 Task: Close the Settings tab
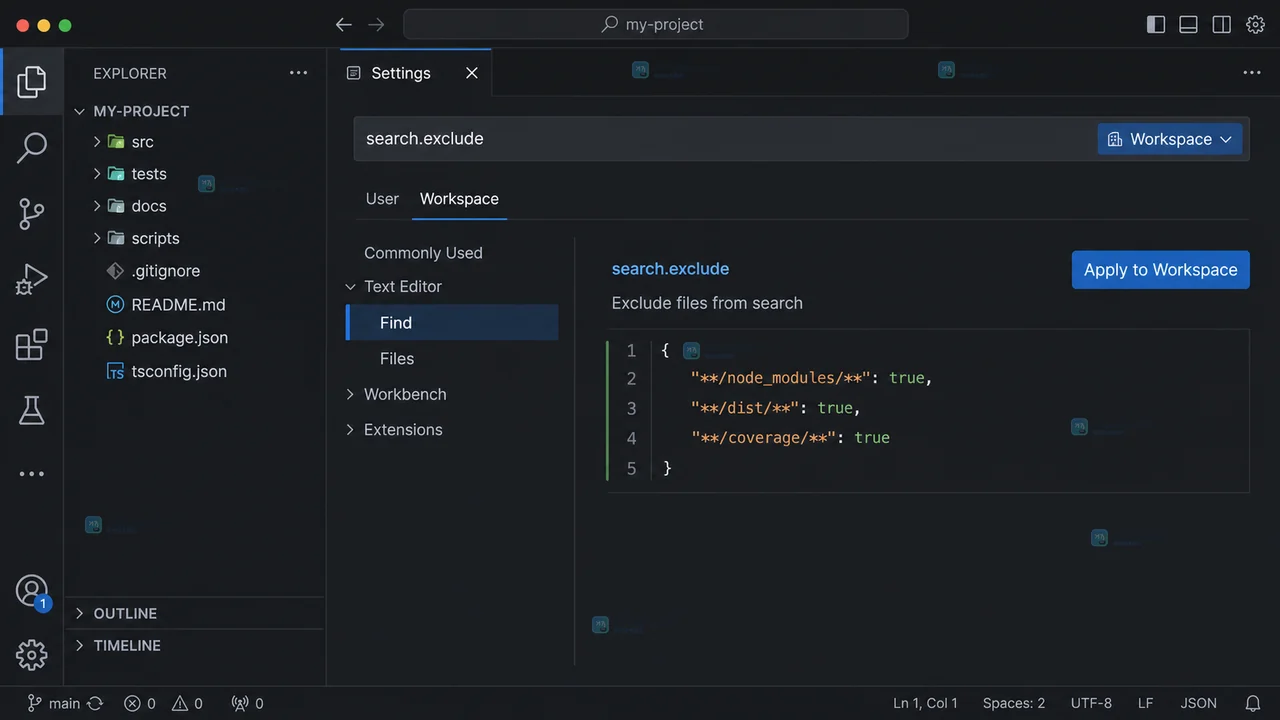[472, 73]
